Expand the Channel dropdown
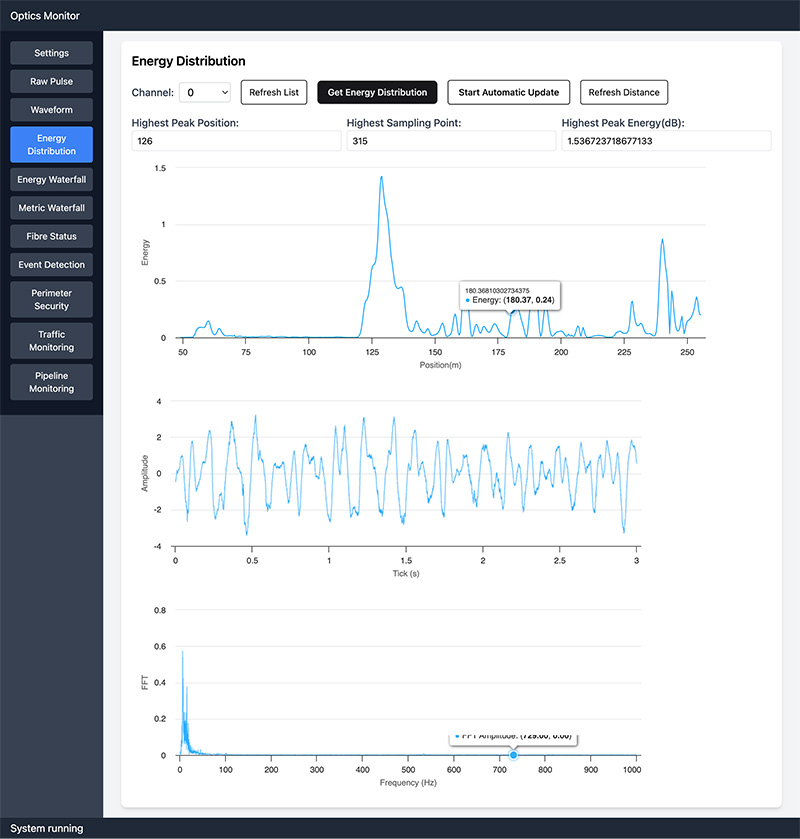 [205, 92]
